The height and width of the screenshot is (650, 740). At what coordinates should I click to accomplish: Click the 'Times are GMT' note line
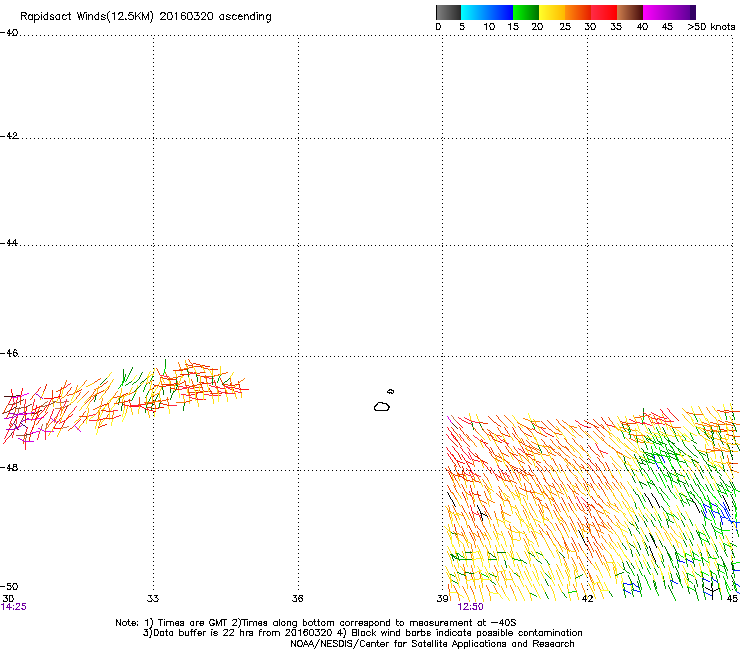click(315, 623)
